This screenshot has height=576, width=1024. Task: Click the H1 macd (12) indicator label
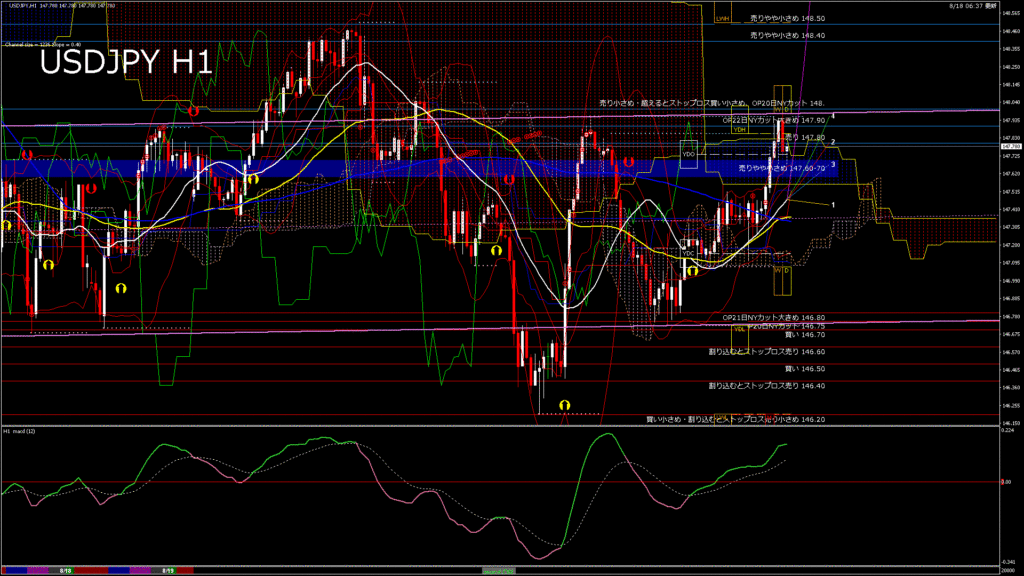19,431
